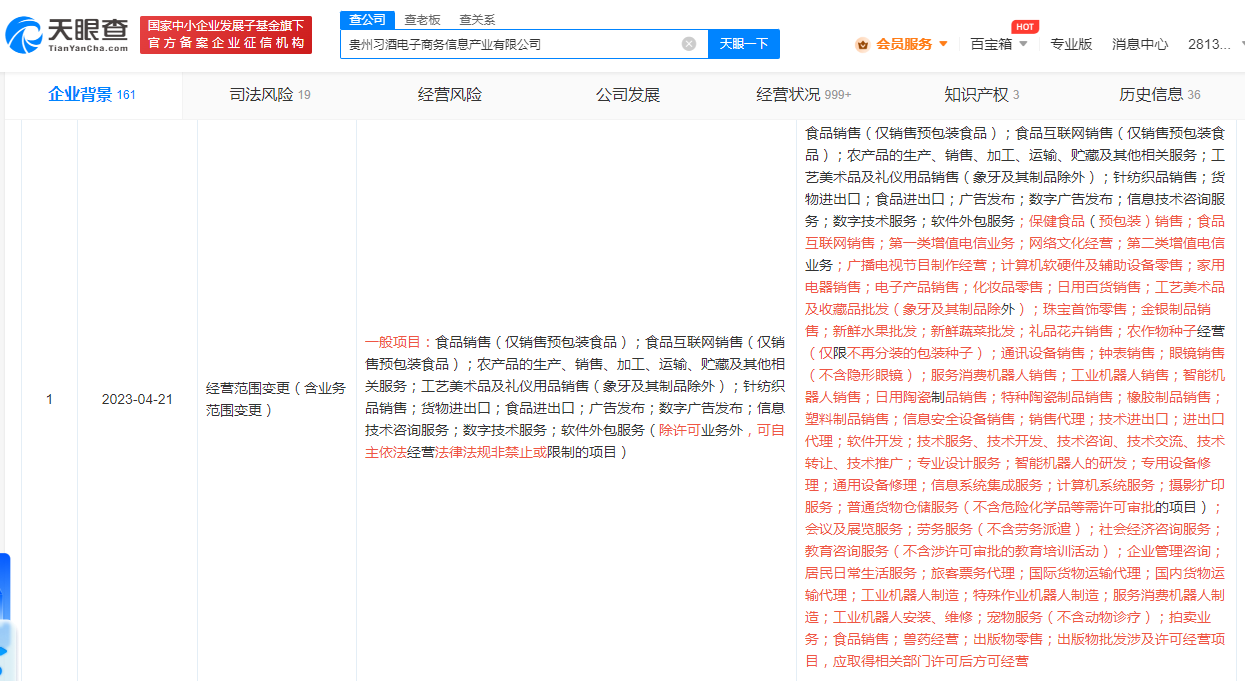Click the date cell 2023-04-21
The image size is (1245, 681).
coord(137,399)
